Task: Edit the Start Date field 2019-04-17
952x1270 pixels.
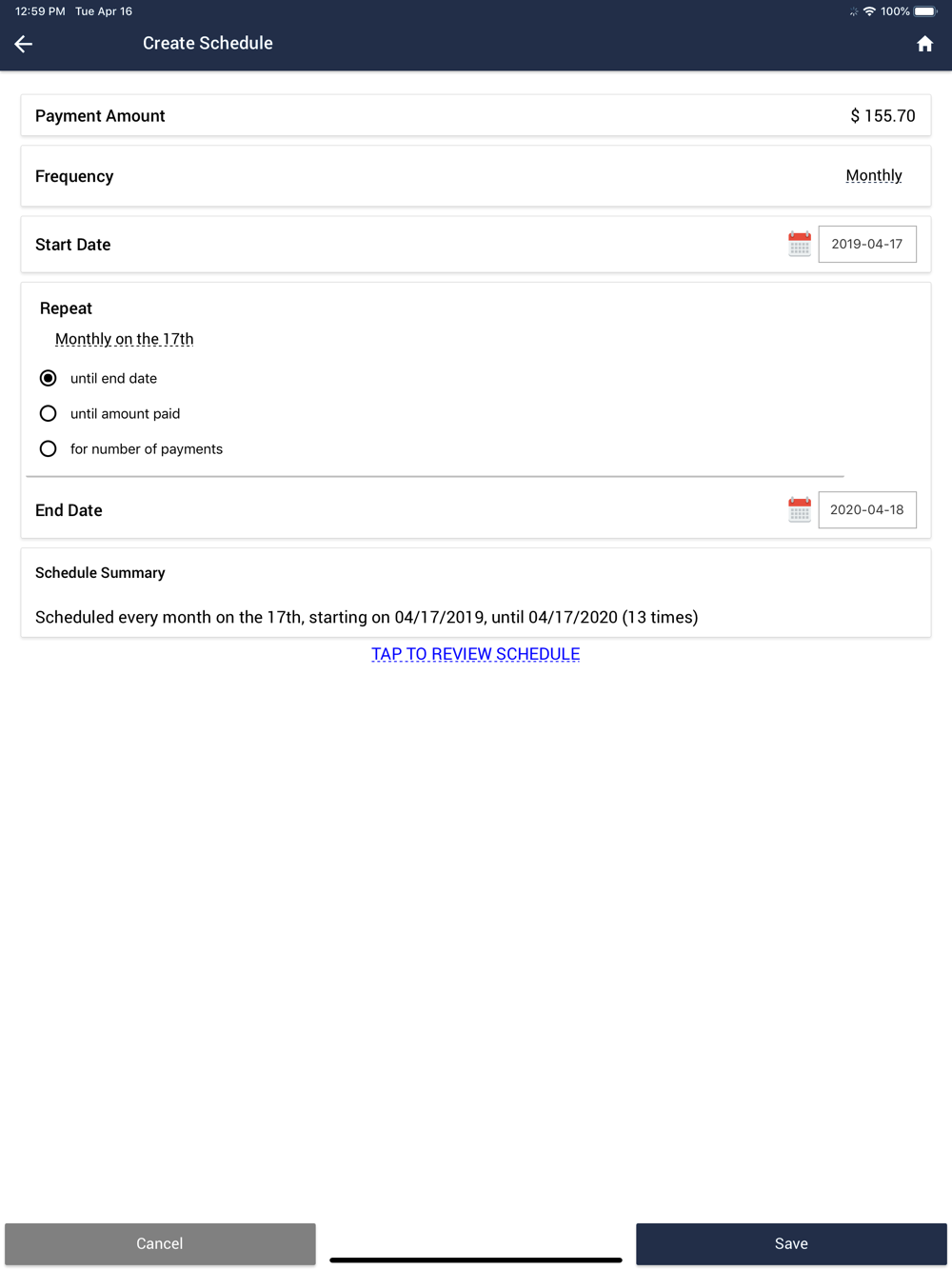Action: tap(867, 244)
